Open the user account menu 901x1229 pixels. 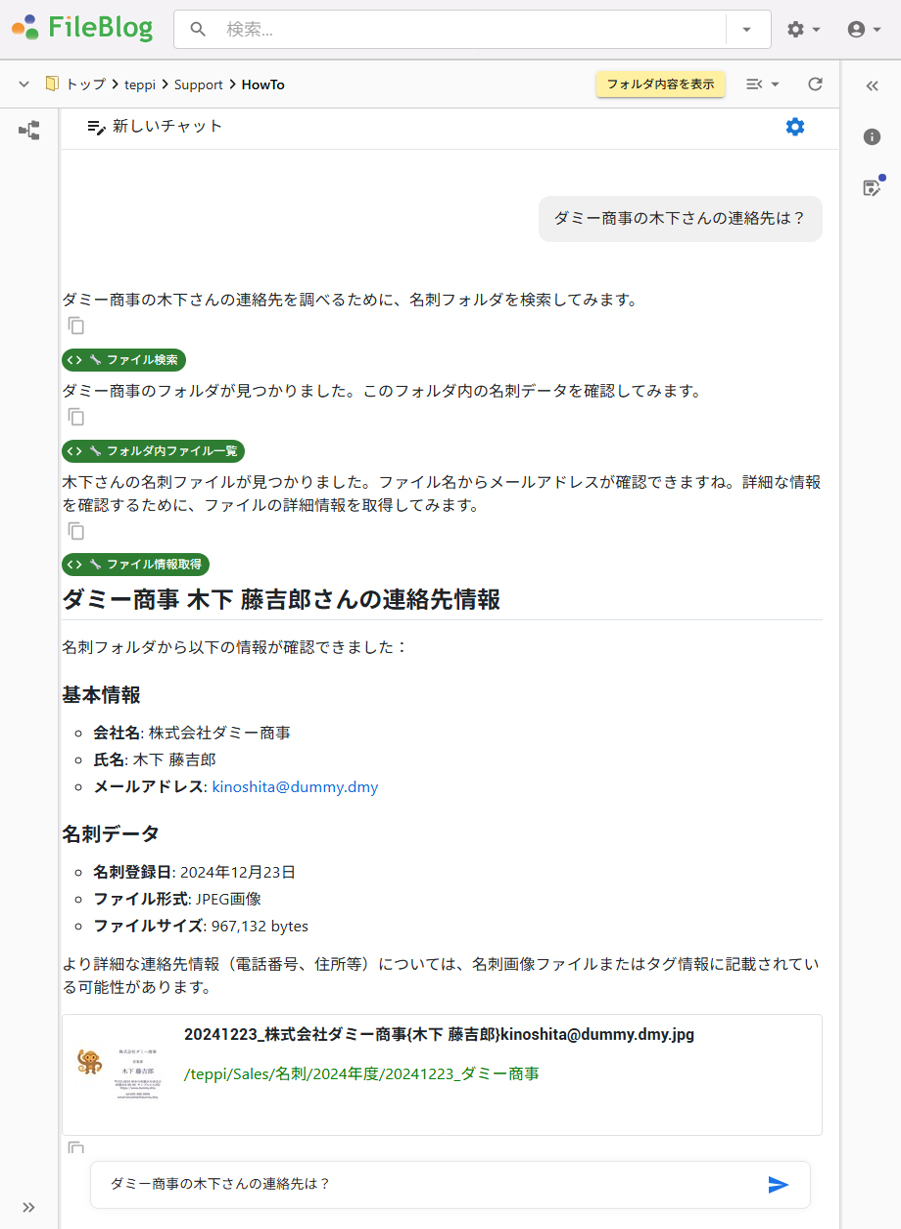point(863,30)
